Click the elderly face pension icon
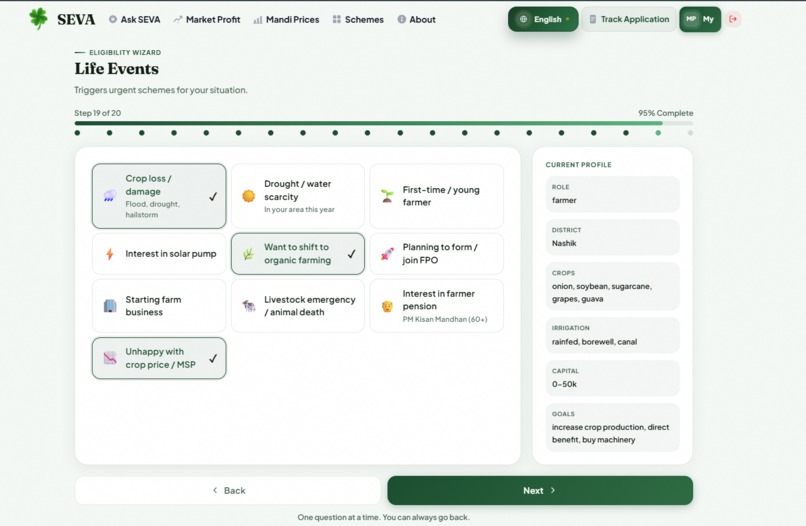The image size is (806, 526). [387, 306]
